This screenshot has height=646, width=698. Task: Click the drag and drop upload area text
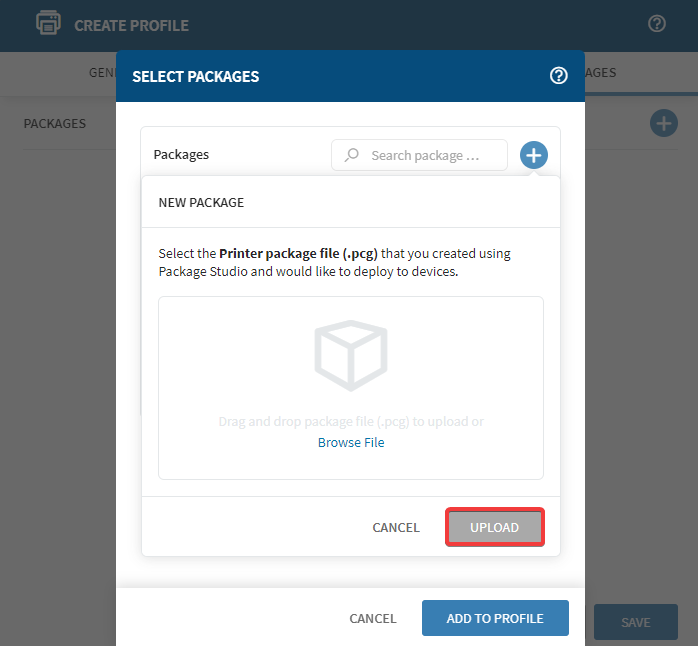pyautogui.click(x=351, y=422)
